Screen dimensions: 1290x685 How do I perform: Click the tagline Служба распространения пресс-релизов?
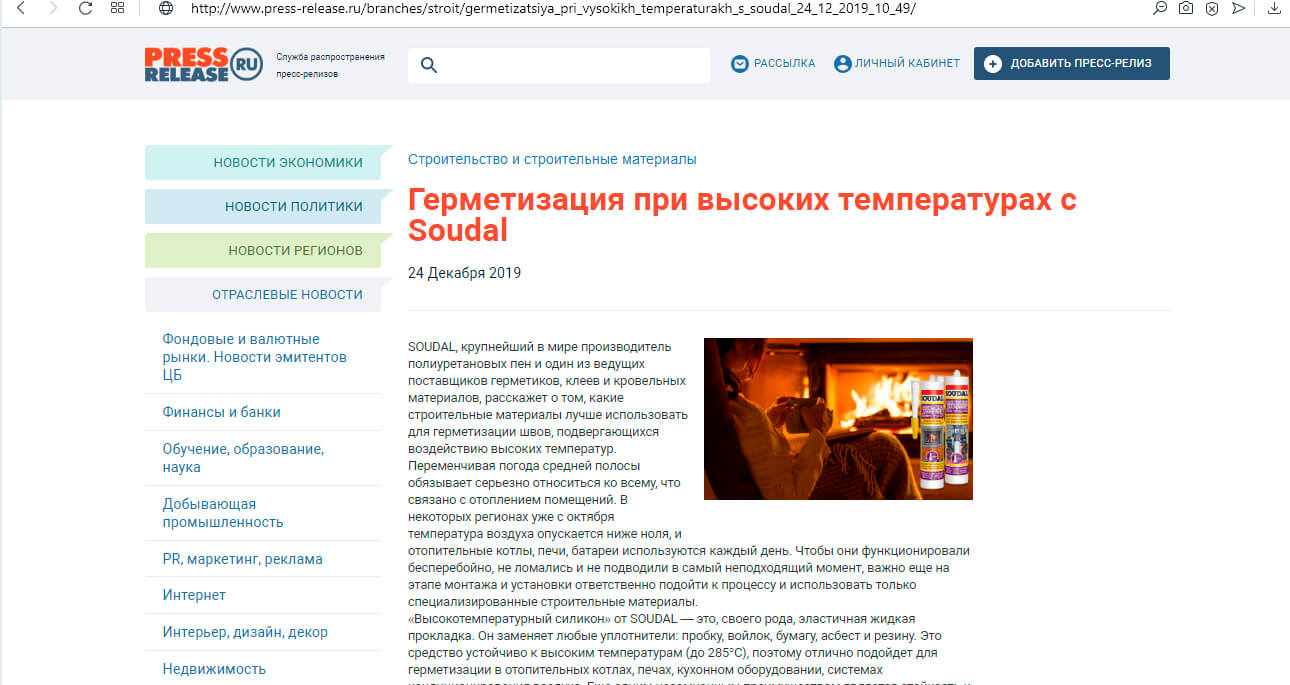point(330,65)
